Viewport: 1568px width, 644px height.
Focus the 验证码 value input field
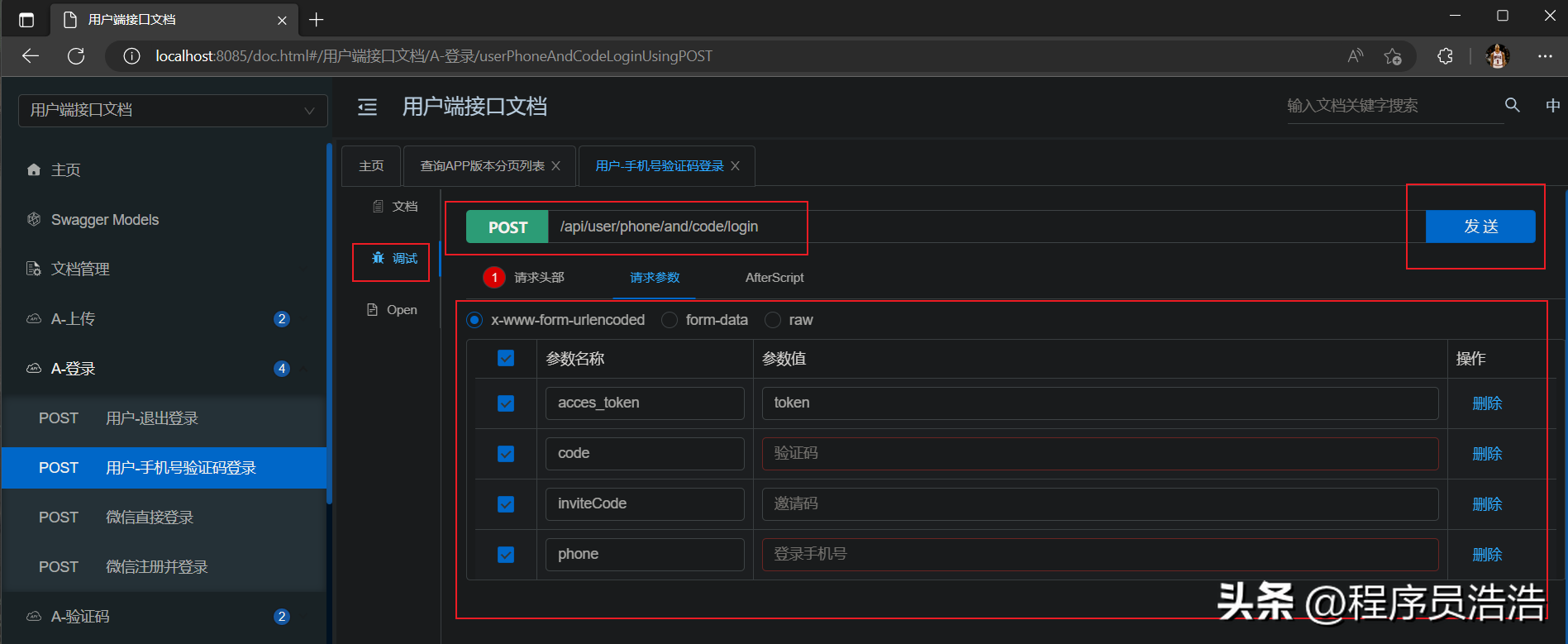click(1100, 454)
